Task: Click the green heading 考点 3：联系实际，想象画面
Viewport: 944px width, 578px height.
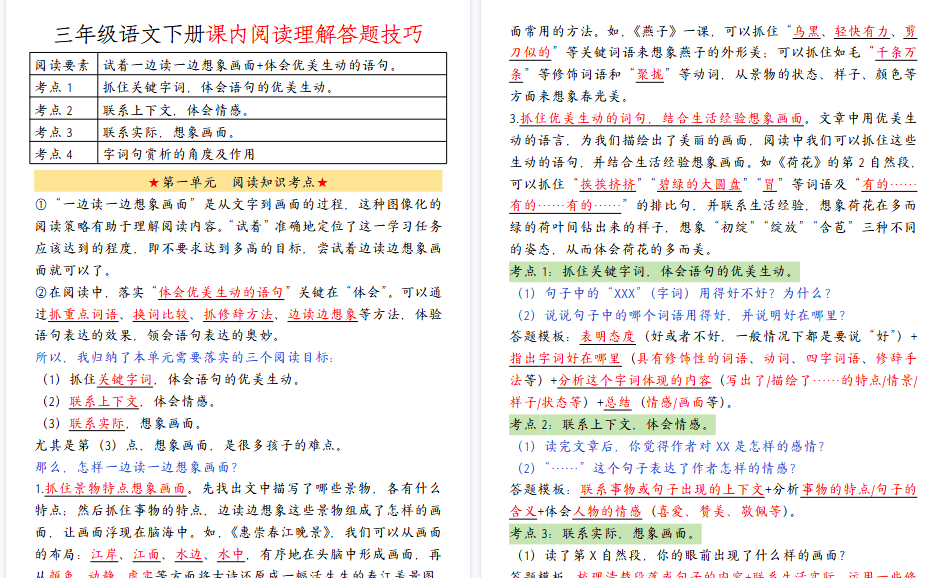Action: pyautogui.click(x=605, y=533)
